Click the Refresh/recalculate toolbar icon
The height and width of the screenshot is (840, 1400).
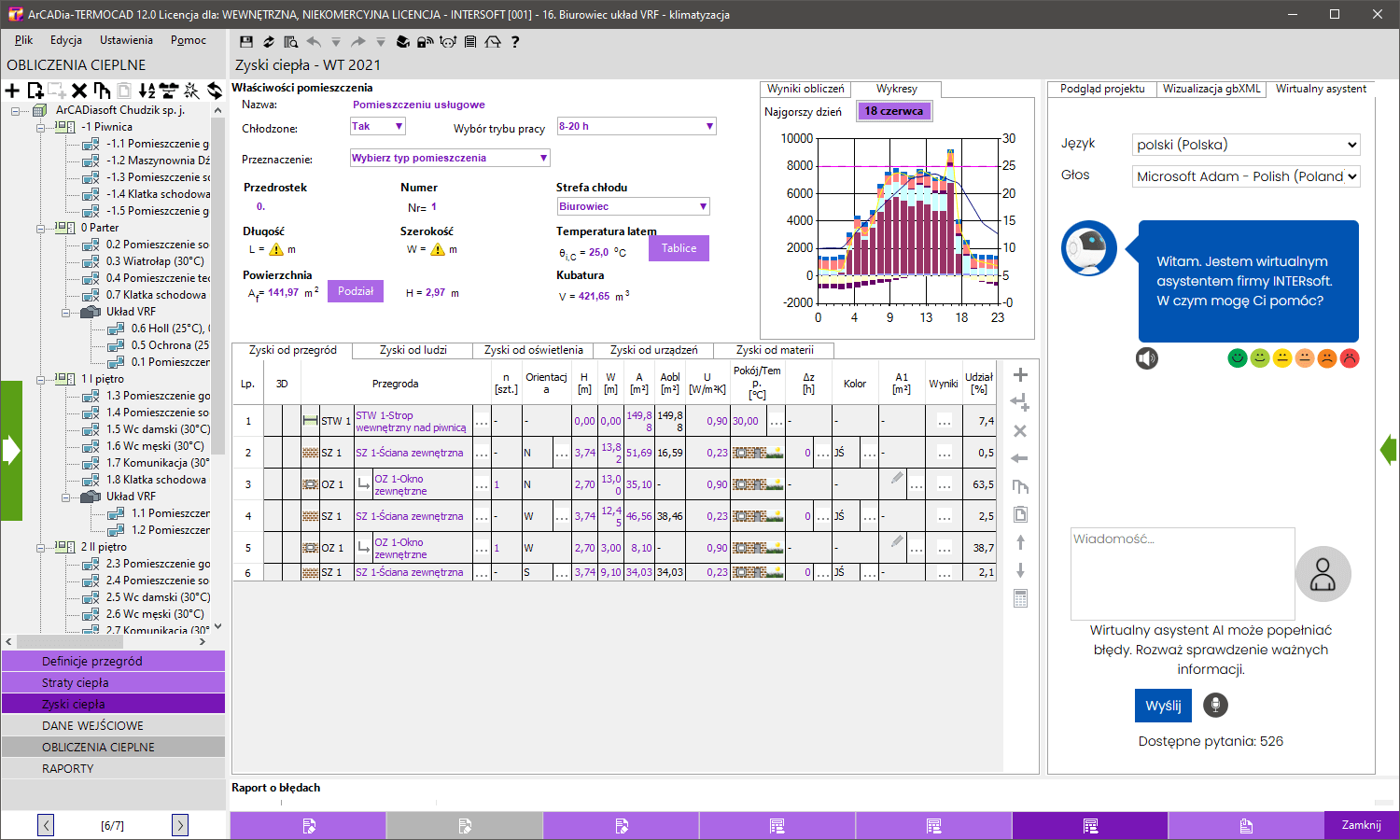pyautogui.click(x=268, y=41)
